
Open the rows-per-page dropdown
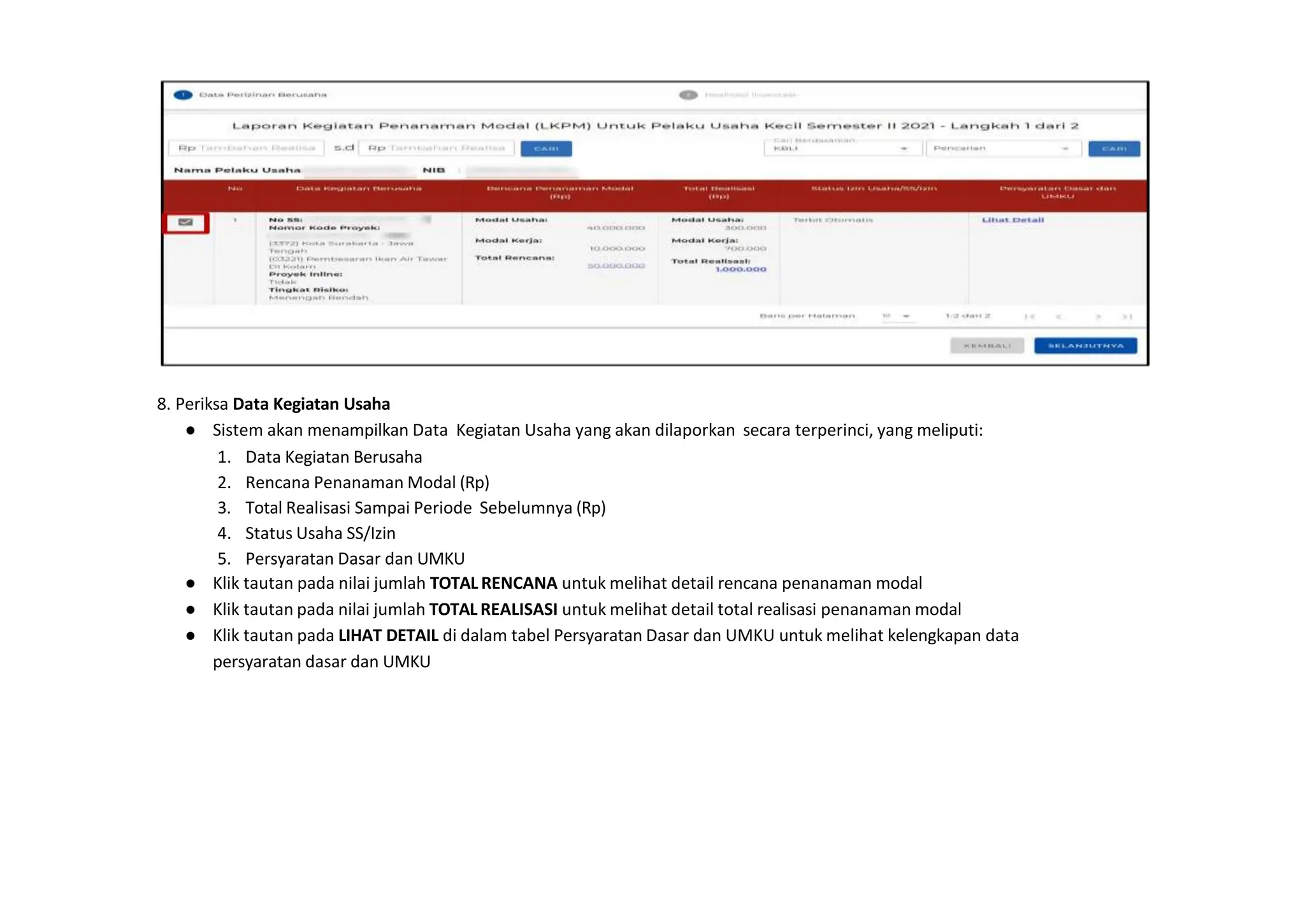pyautogui.click(x=898, y=316)
